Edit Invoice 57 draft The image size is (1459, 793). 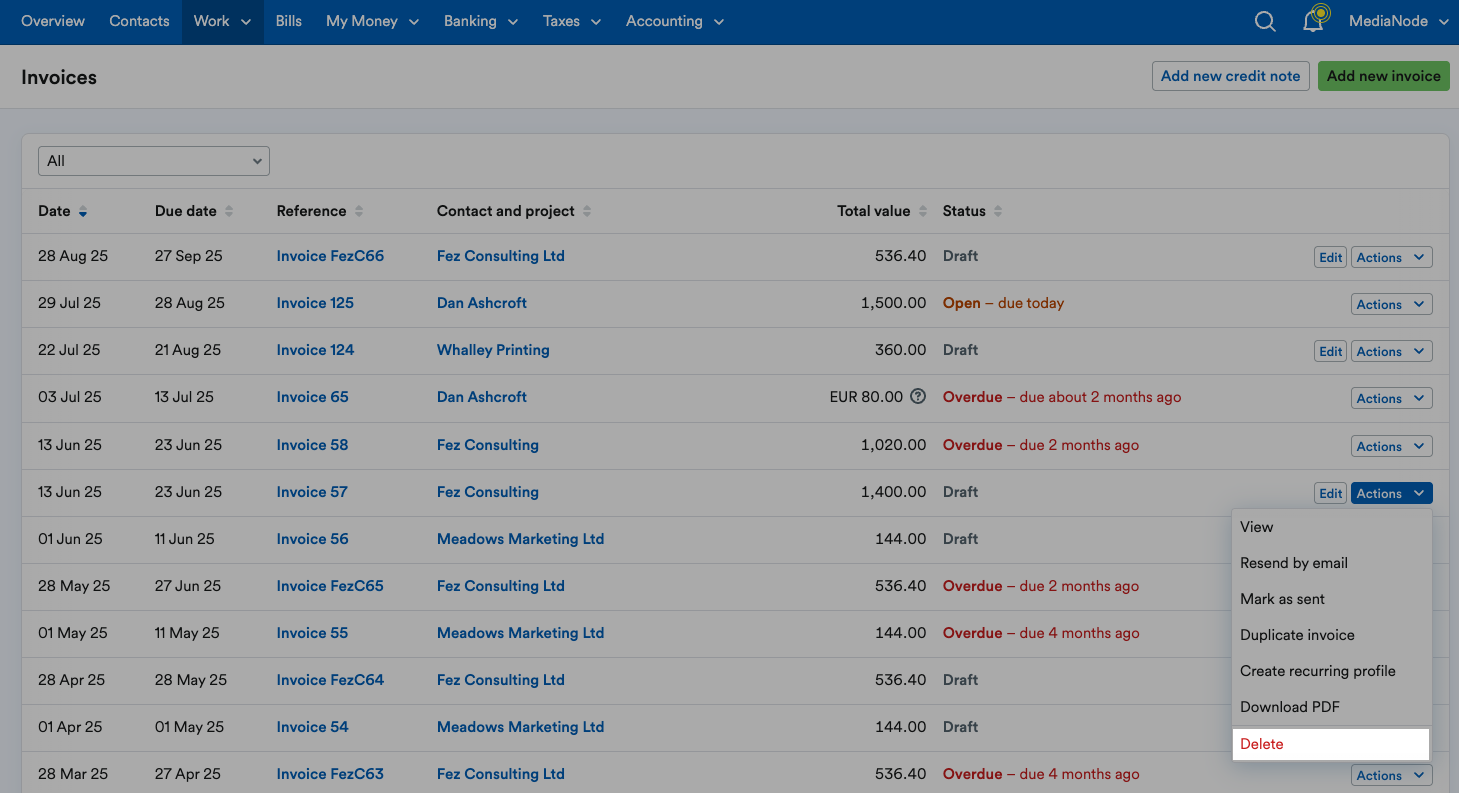(1330, 494)
